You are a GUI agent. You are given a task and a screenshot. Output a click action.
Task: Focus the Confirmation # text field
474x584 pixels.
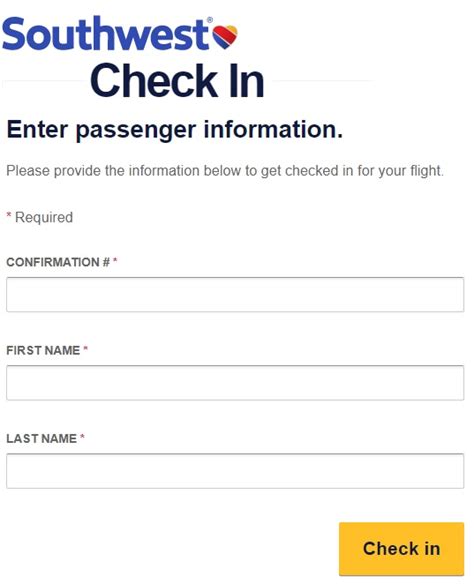[235, 294]
